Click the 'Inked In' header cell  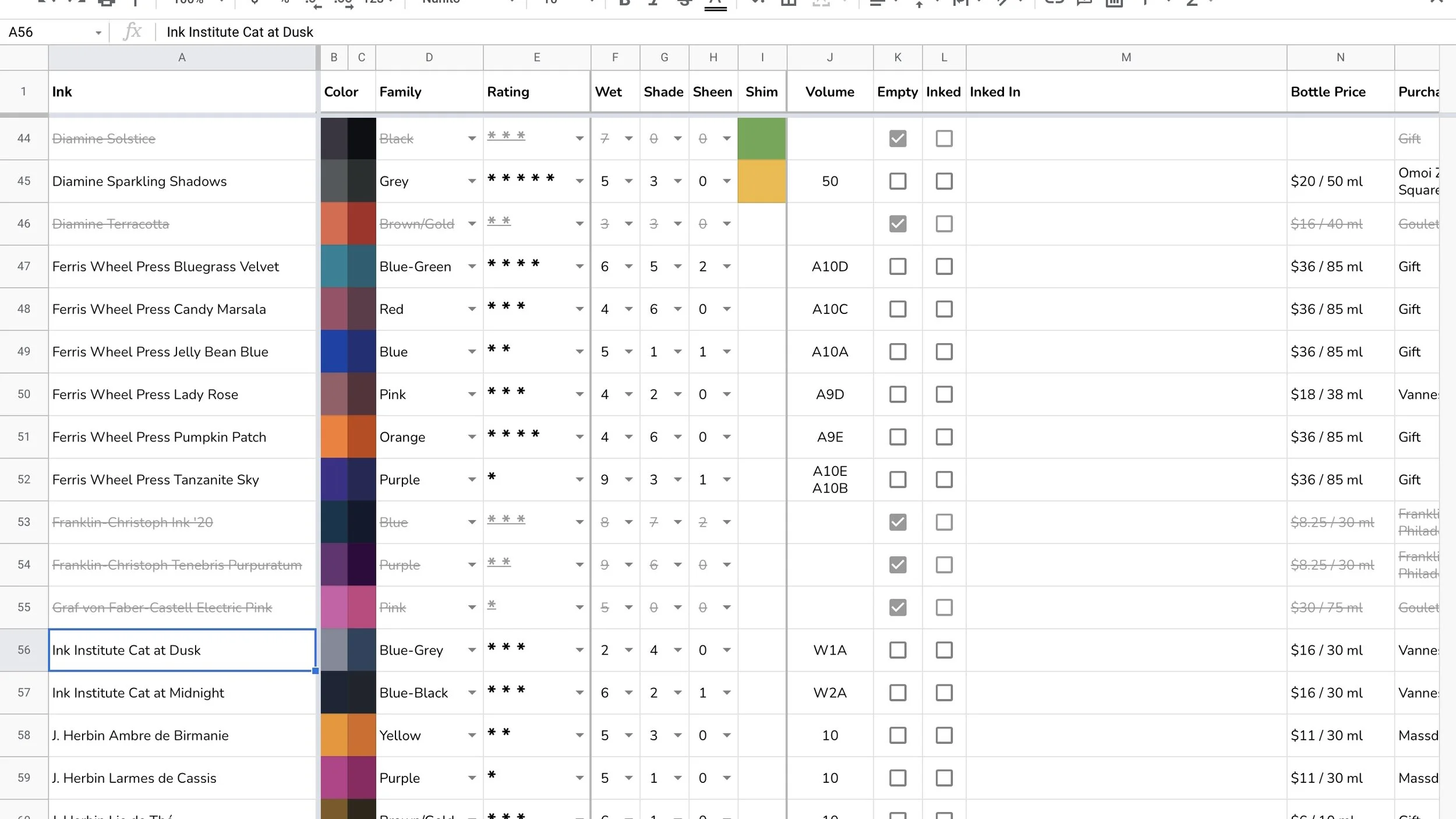point(1126,91)
